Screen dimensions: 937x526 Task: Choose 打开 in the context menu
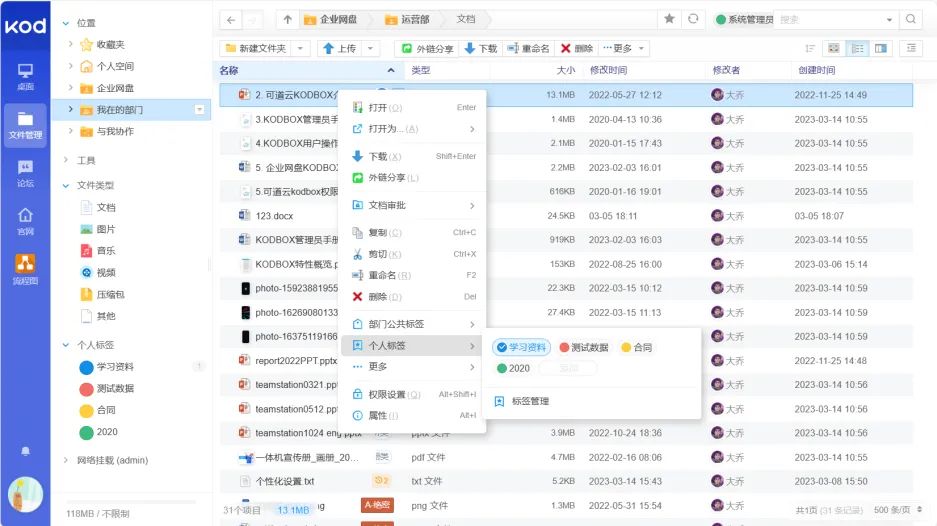tap(413, 108)
